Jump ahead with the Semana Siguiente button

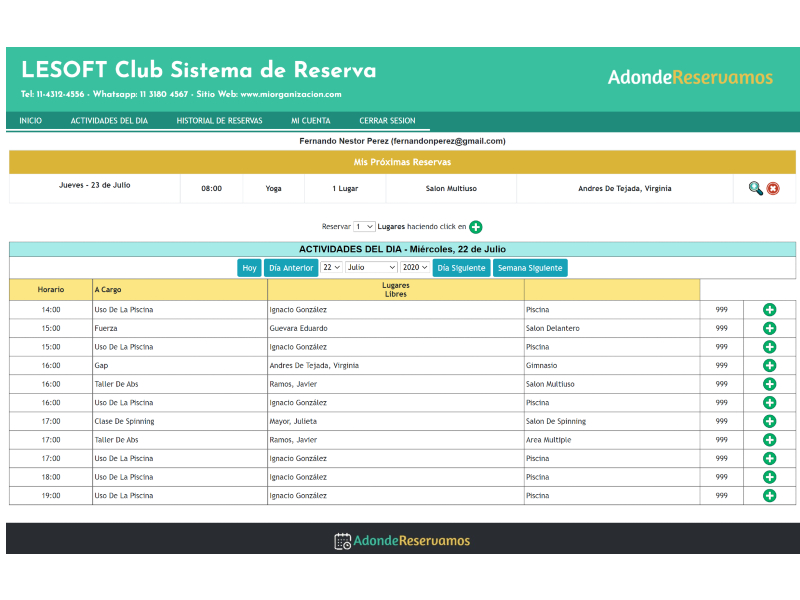(529, 268)
